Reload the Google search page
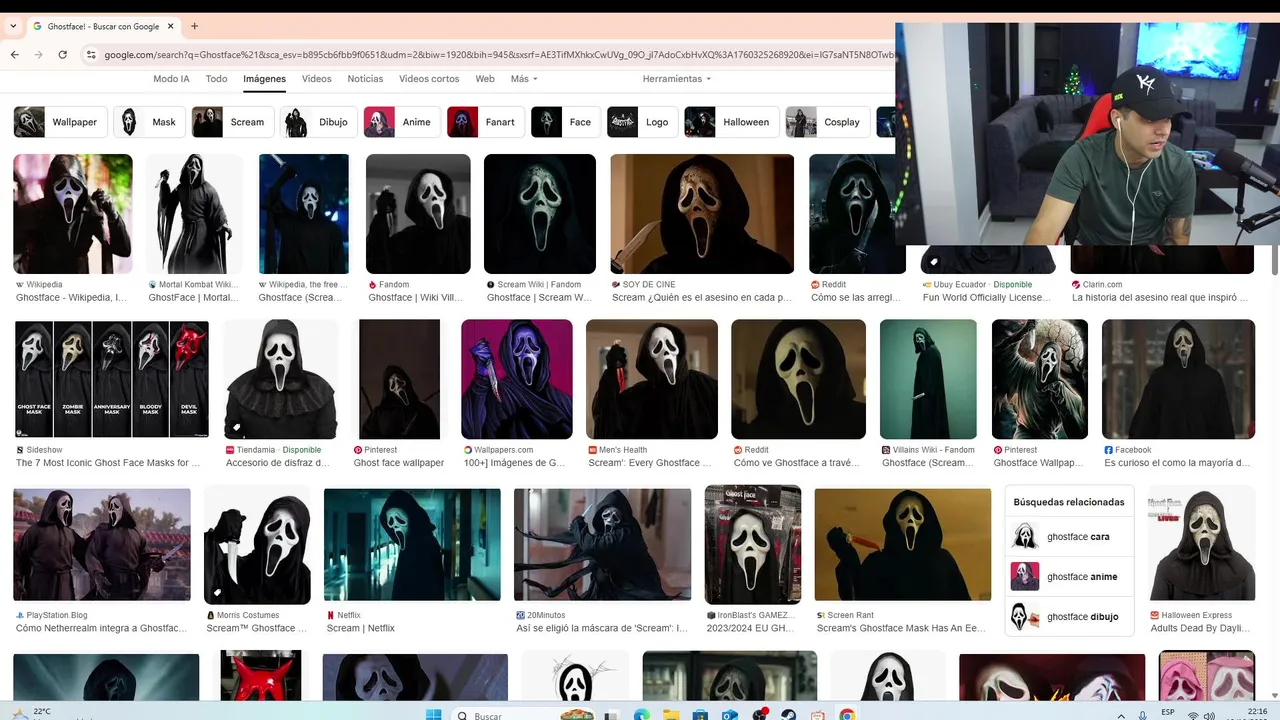 point(62,54)
